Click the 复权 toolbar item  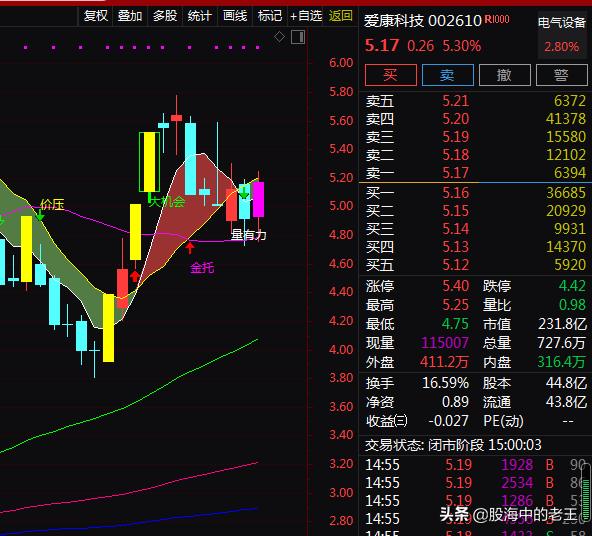click(x=96, y=16)
